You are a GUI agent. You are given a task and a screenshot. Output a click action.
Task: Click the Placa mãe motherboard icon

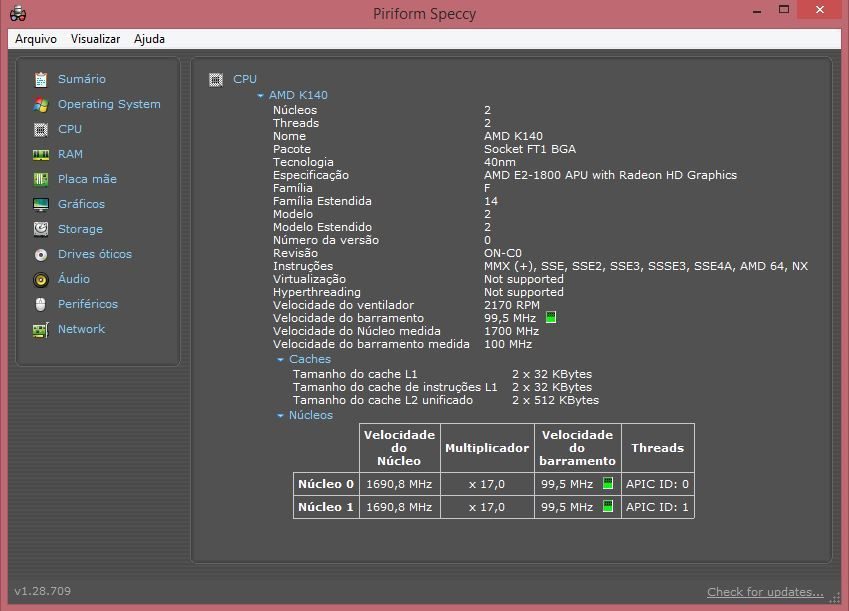(x=41, y=179)
